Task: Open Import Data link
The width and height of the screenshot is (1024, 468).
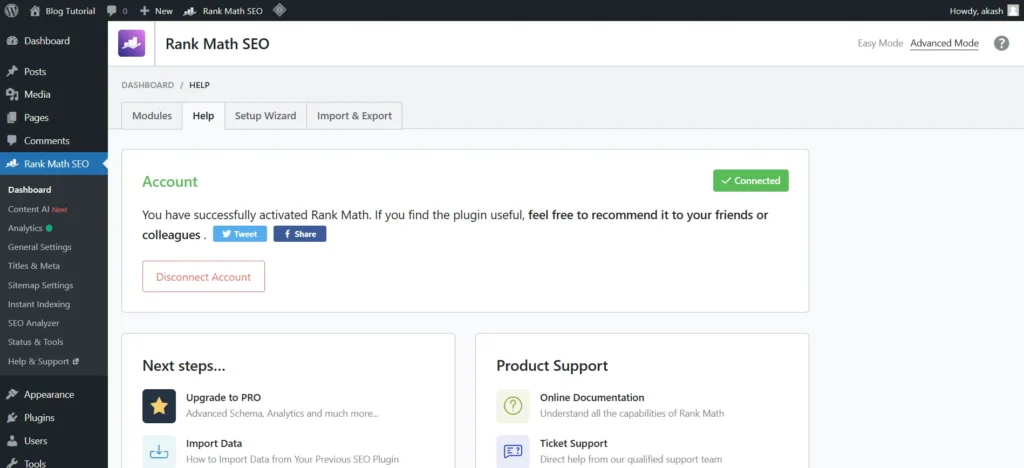Action: (214, 443)
